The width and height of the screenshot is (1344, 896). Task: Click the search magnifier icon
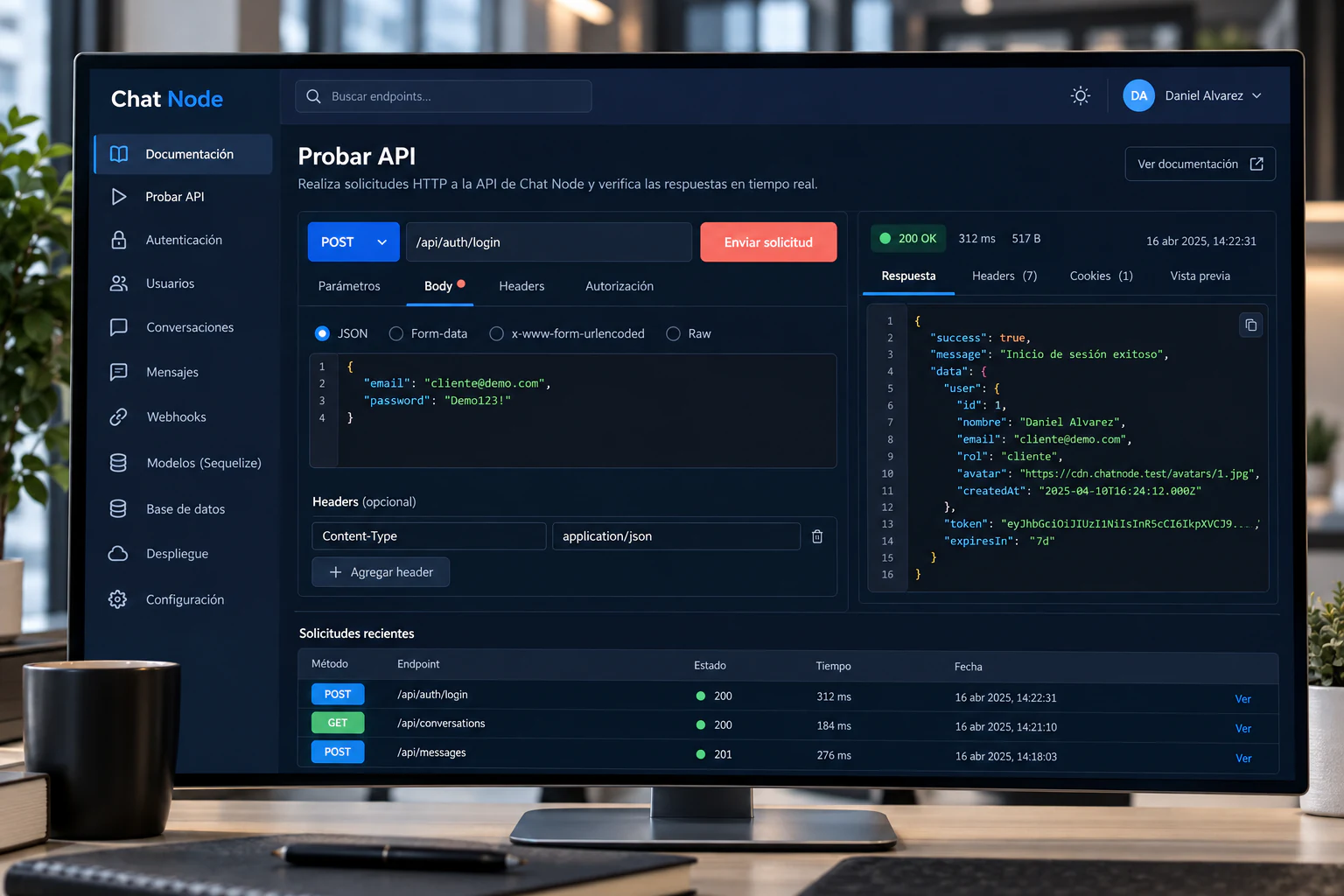coord(313,96)
